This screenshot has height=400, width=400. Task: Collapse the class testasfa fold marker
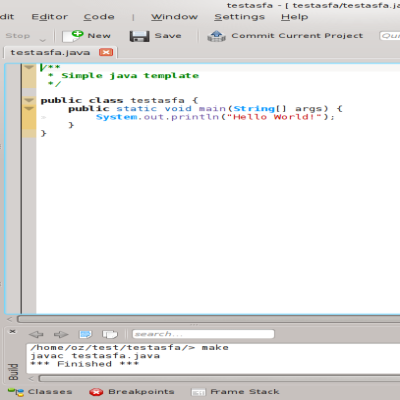tap(29, 100)
